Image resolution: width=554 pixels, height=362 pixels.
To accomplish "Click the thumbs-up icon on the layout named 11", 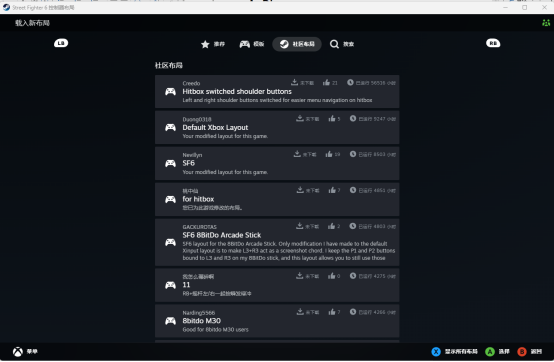I will click(331, 276).
